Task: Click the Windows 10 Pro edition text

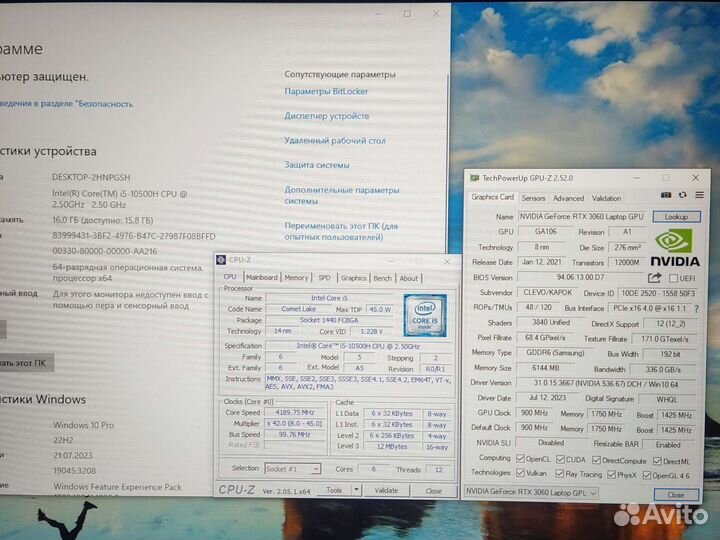Action: point(84,425)
